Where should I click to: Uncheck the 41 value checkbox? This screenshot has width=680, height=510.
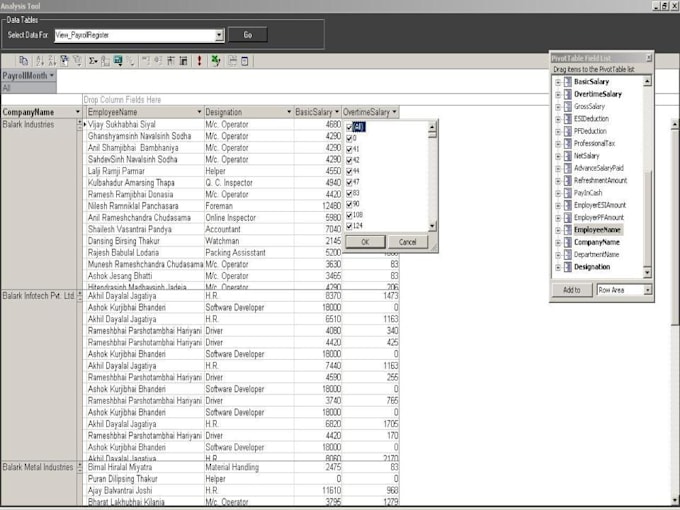point(350,149)
